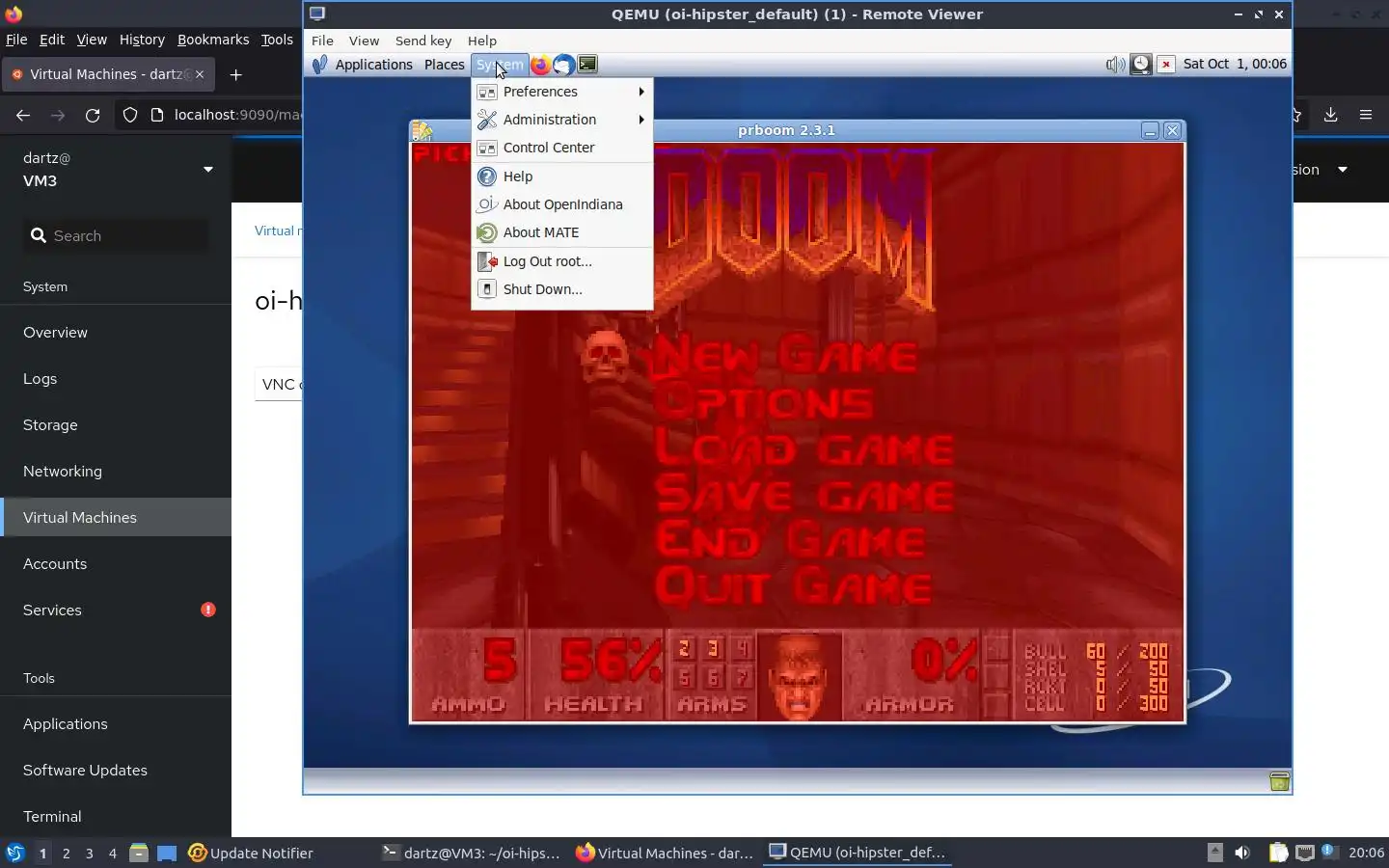The height and width of the screenshot is (868, 1389).
Task: Click the file manager icon in host taskbar
Action: click(138, 853)
